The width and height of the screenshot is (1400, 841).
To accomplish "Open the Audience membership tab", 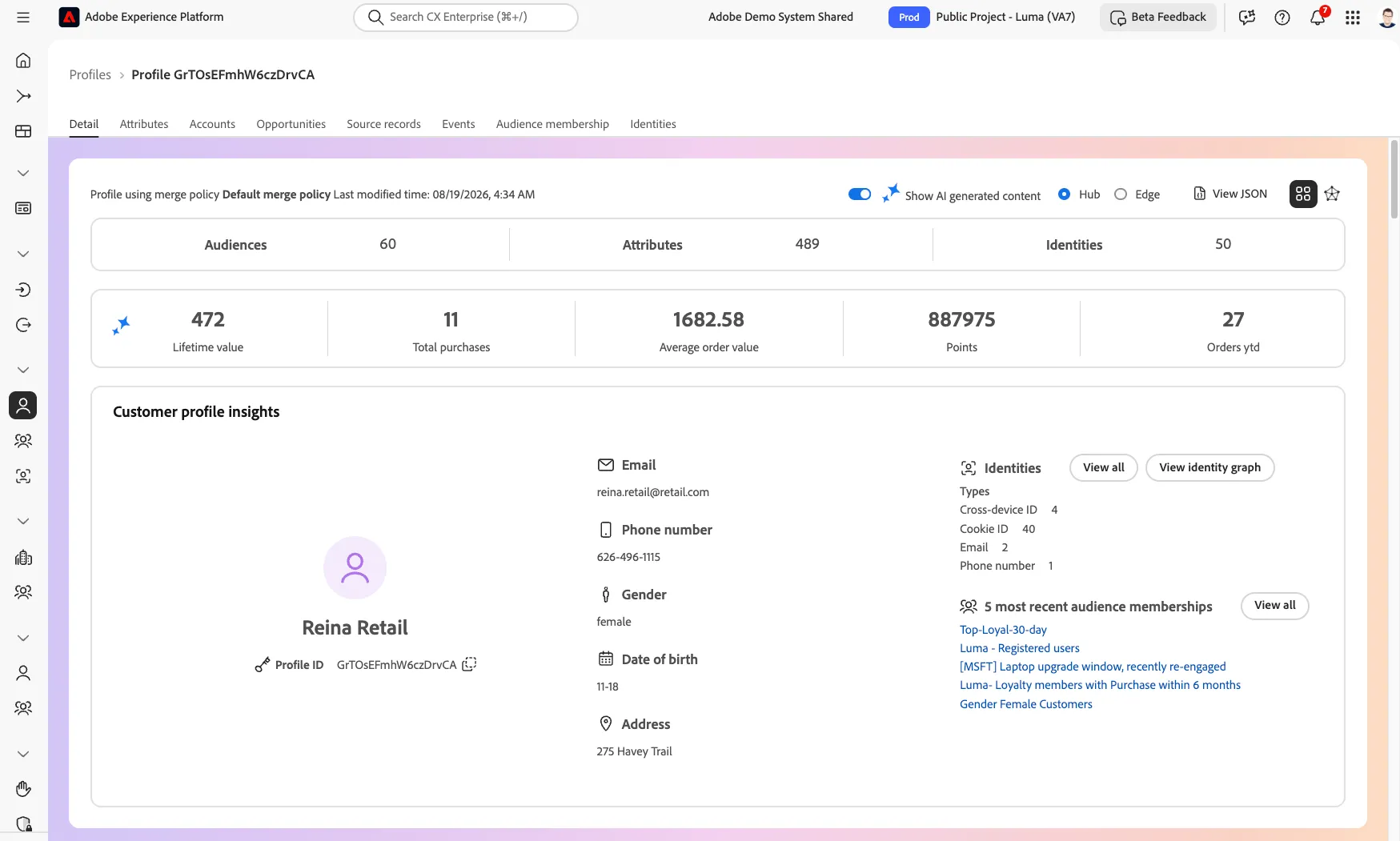I will tap(552, 124).
